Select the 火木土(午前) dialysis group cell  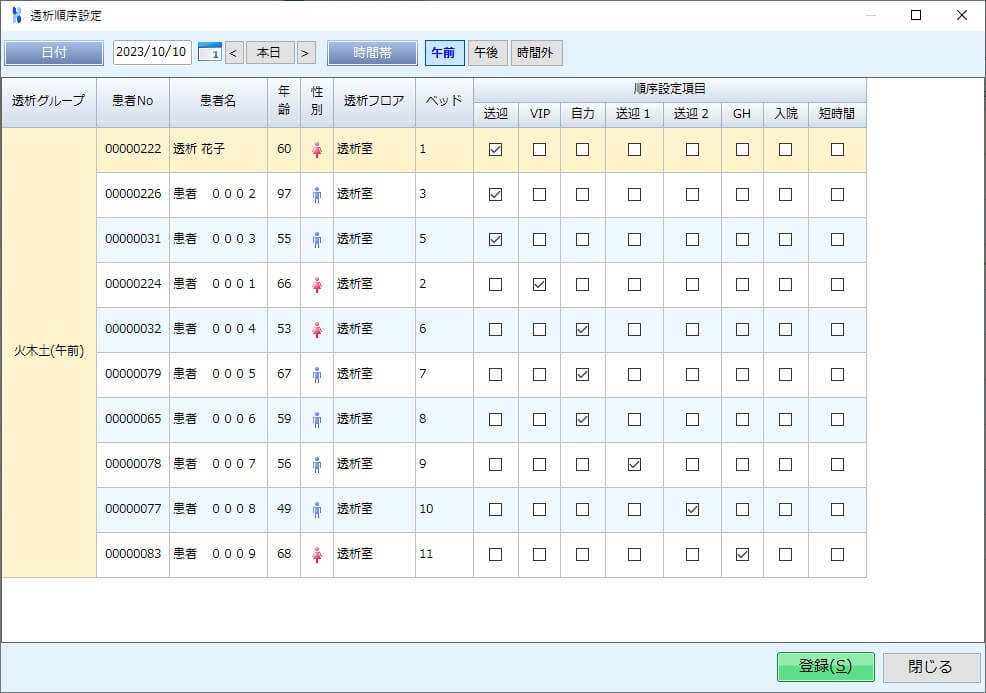49,352
